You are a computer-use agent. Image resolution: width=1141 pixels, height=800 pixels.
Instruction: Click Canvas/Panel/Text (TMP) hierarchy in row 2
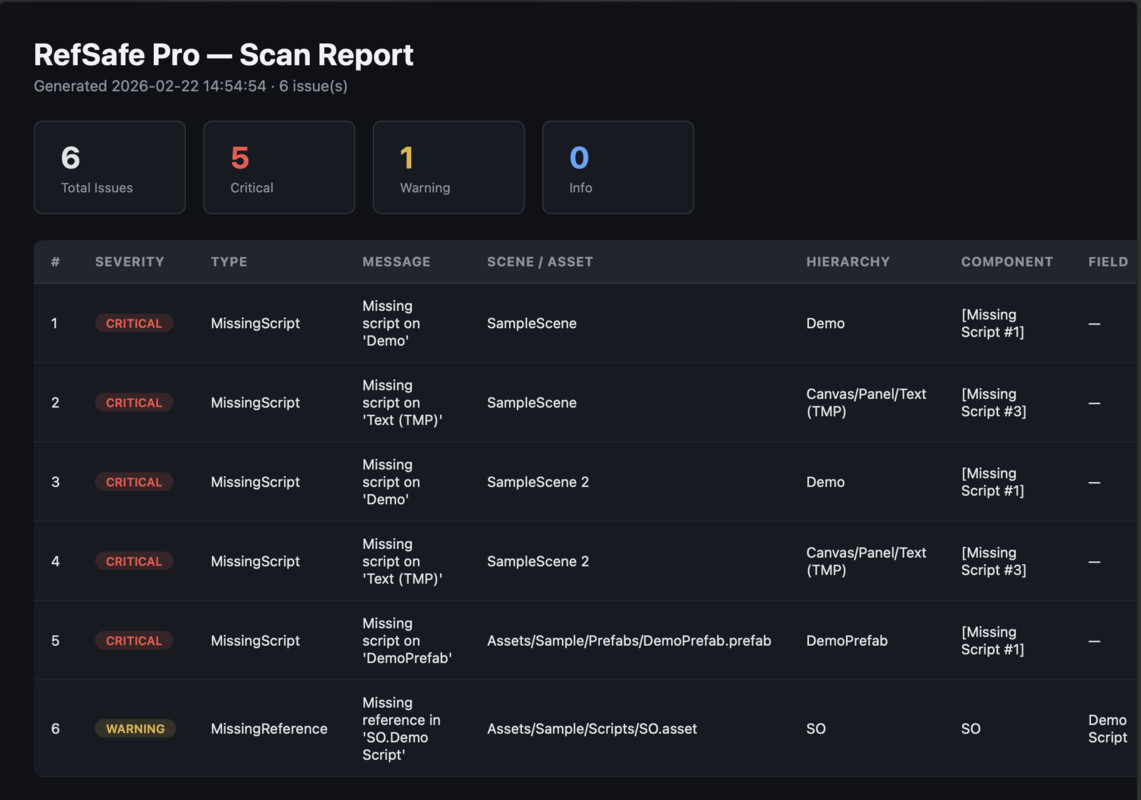click(866, 403)
